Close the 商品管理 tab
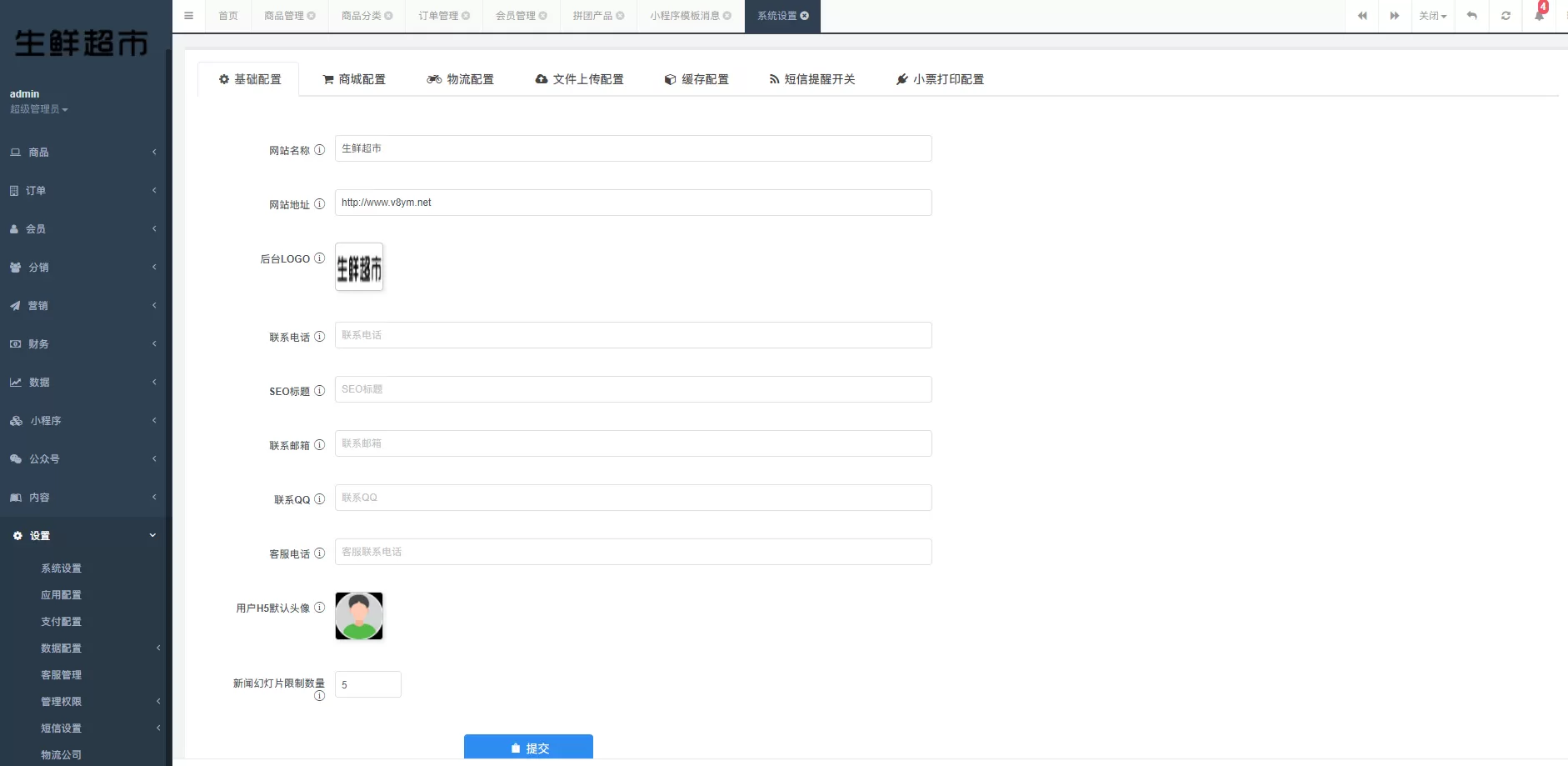Image resolution: width=1568 pixels, height=766 pixels. point(312,16)
